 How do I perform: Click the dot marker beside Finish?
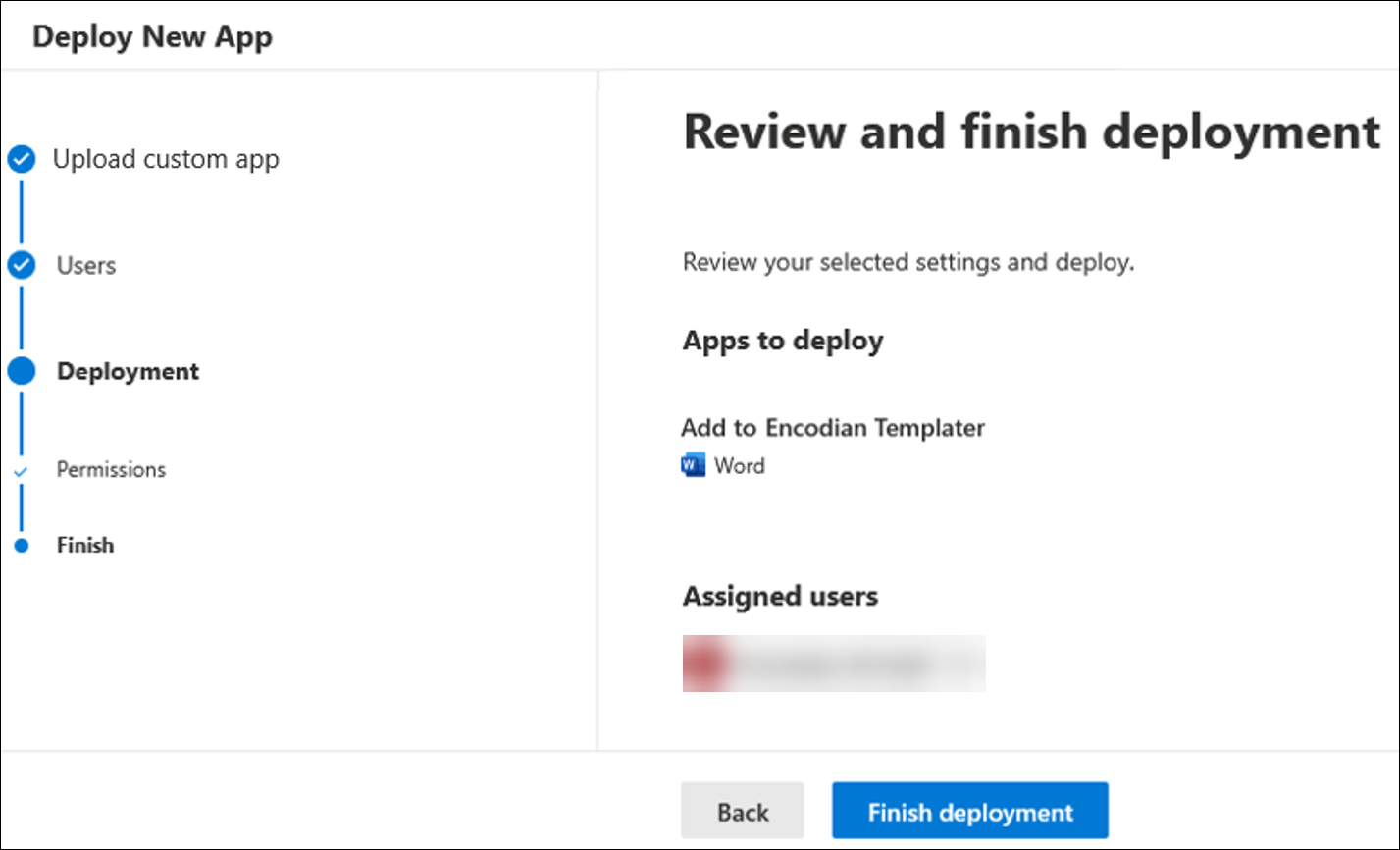22,546
